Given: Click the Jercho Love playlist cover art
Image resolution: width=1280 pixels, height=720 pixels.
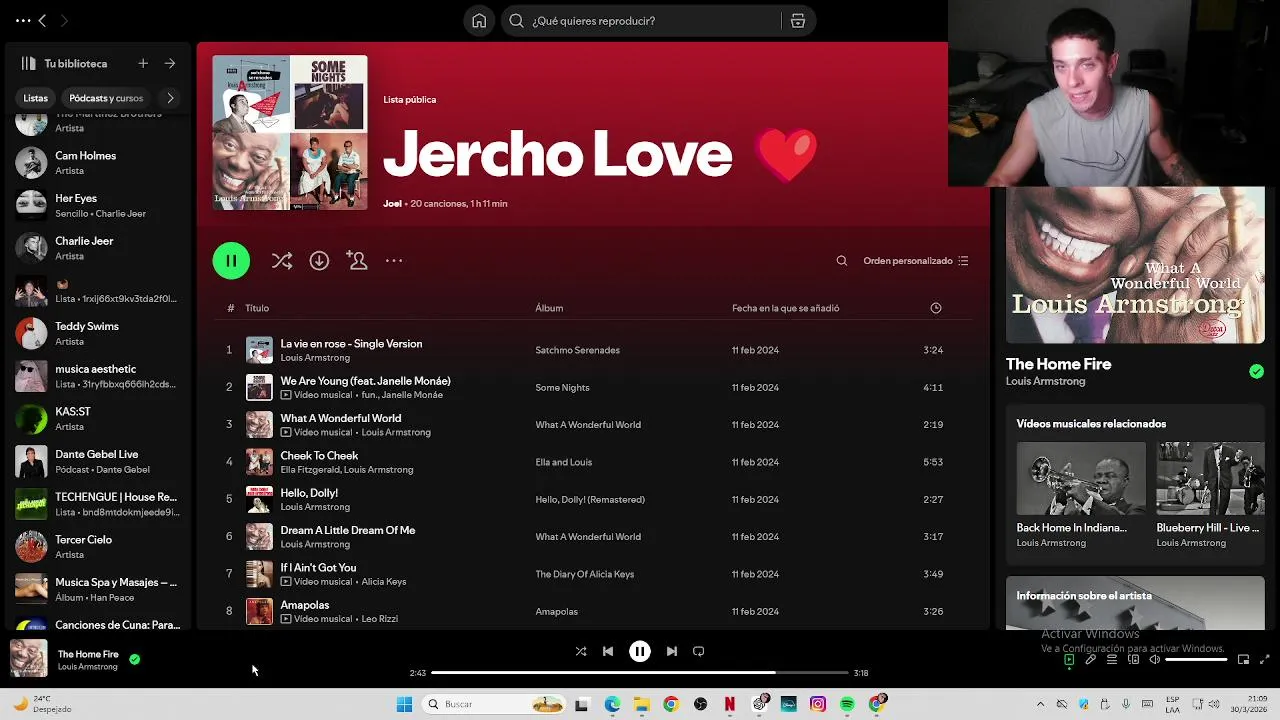Looking at the screenshot, I should (x=290, y=132).
